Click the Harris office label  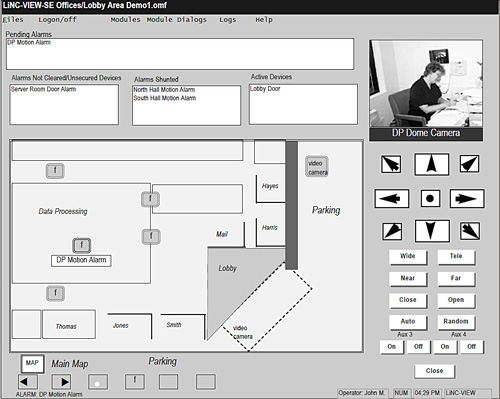[270, 228]
